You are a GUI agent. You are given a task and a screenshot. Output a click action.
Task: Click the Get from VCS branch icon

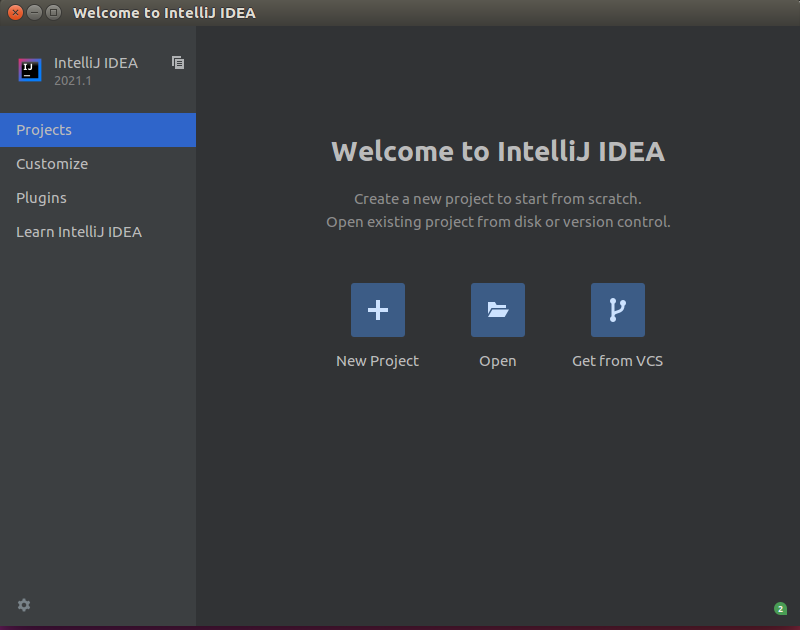click(617, 310)
